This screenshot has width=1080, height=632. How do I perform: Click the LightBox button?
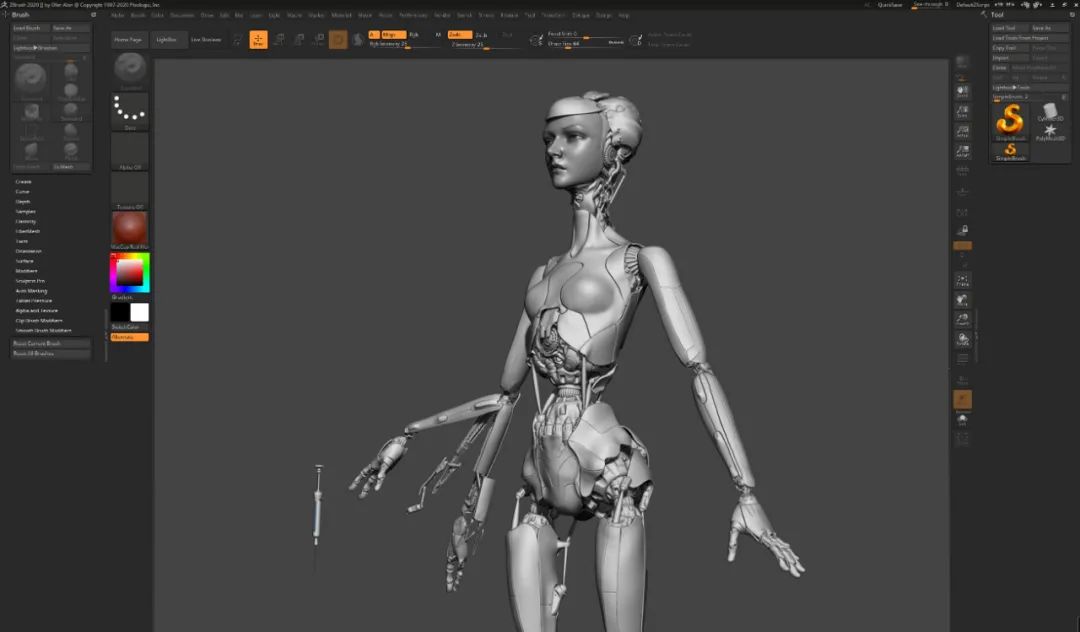(x=166, y=40)
